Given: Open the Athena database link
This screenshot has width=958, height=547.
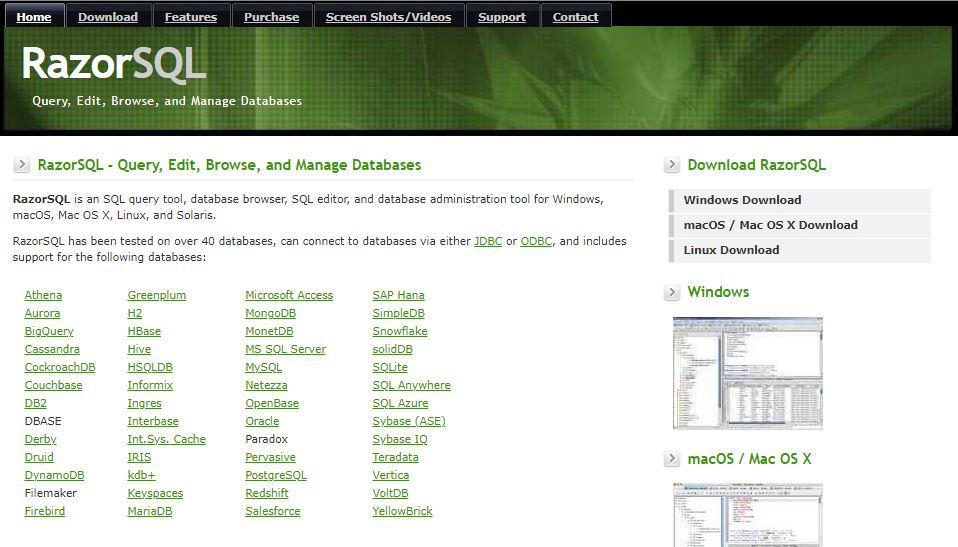Looking at the screenshot, I should [43, 295].
